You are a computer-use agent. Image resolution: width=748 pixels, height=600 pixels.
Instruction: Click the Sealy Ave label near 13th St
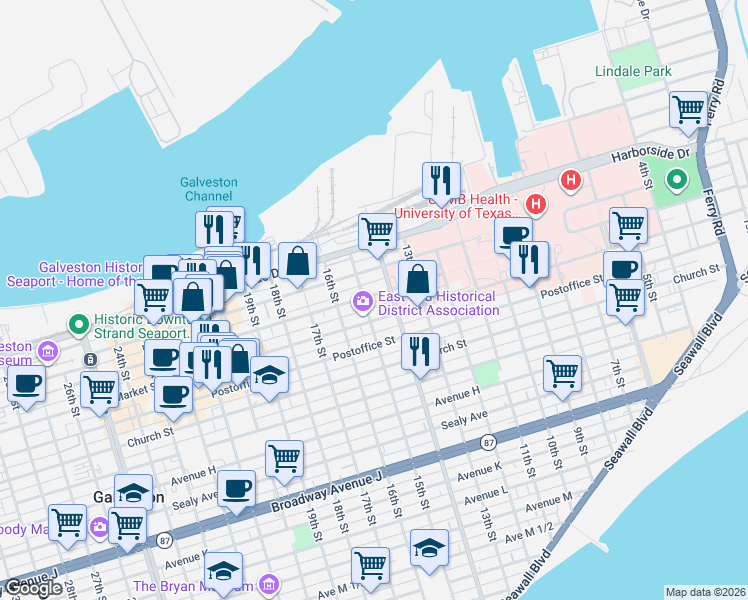pyautogui.click(x=464, y=420)
